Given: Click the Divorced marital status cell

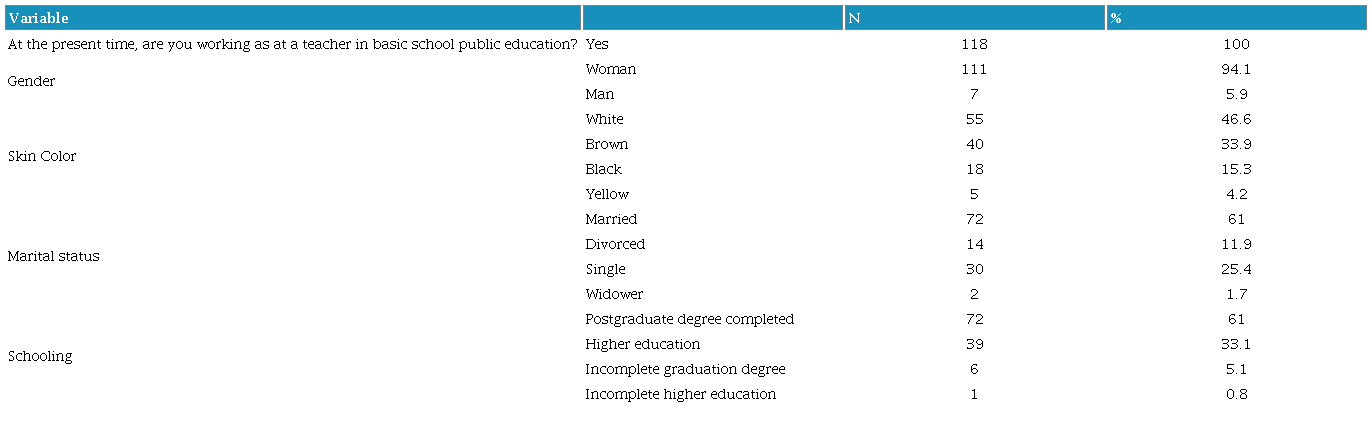Looking at the screenshot, I should pyautogui.click(x=615, y=245).
